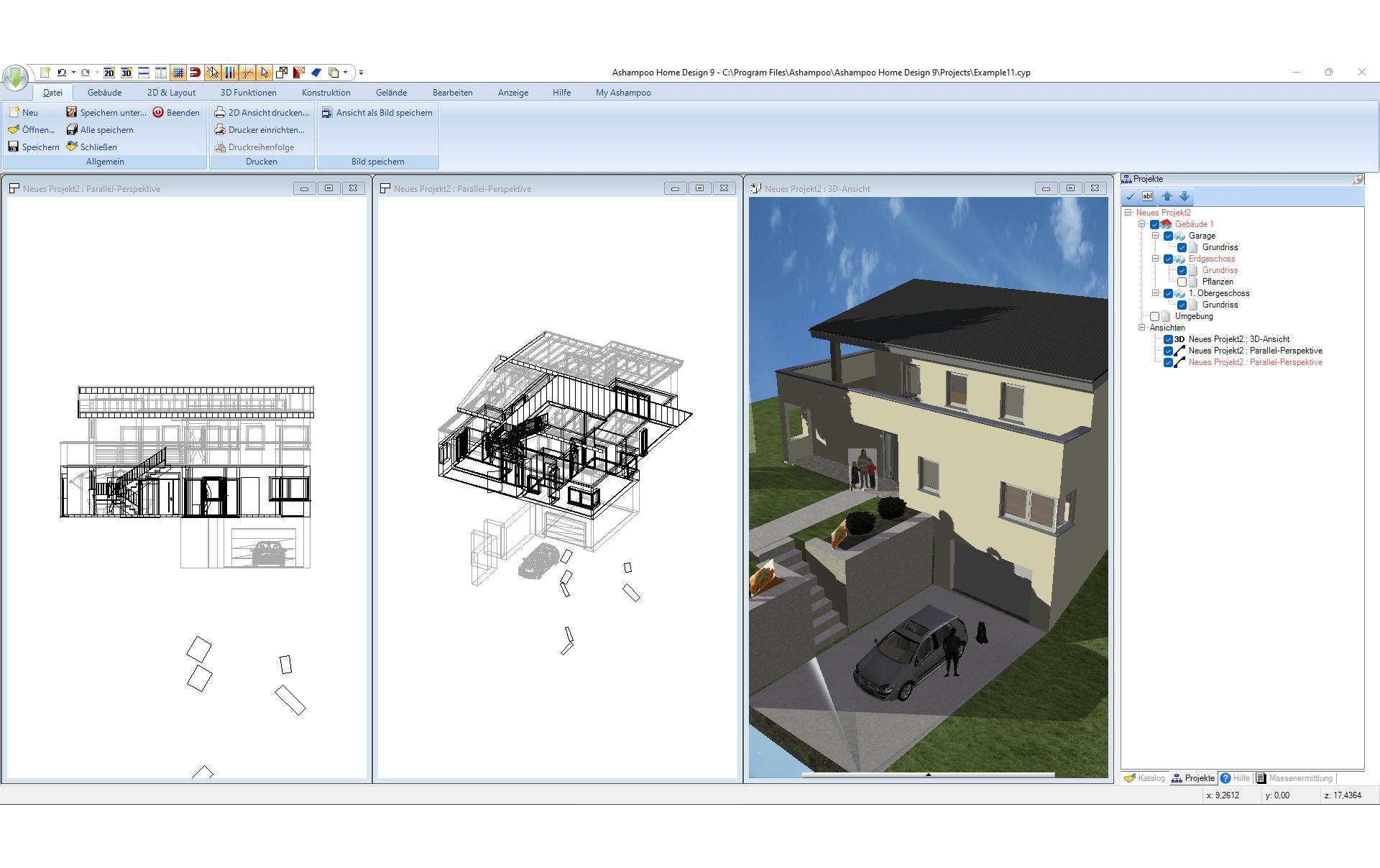
Task: Toggle the grid icon in quick toolbar
Action: tap(178, 73)
